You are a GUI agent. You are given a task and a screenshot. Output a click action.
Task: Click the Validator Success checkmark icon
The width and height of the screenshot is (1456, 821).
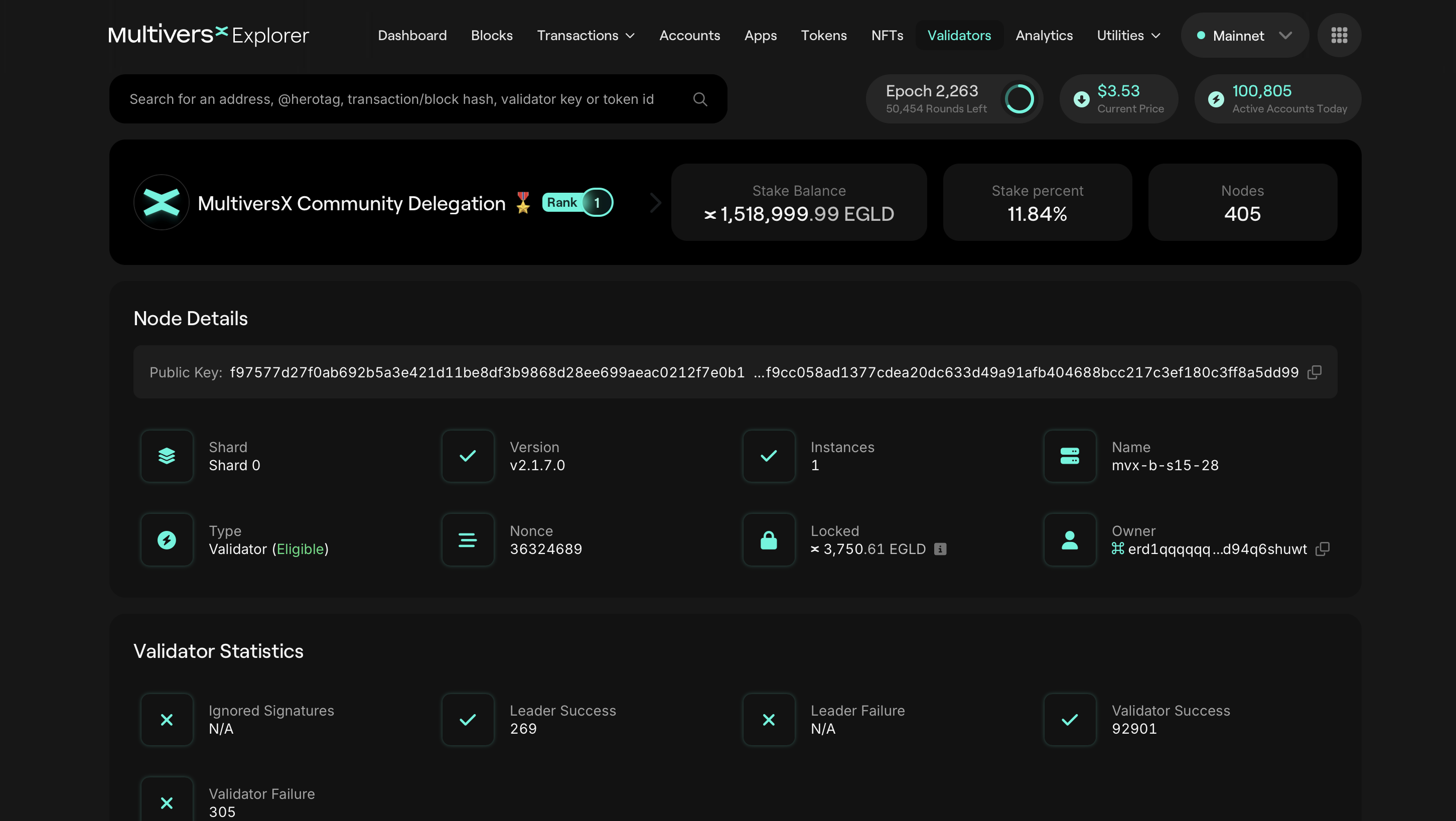[1069, 719]
